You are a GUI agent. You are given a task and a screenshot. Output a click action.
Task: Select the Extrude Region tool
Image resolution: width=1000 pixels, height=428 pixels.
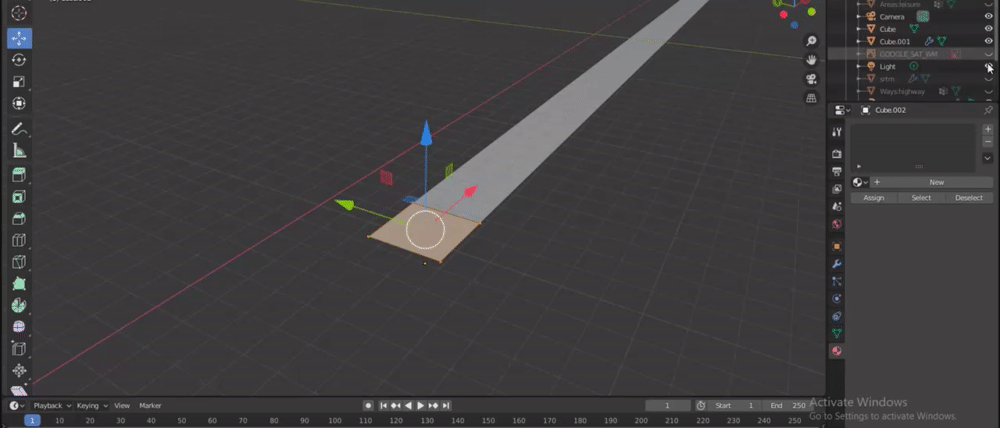pos(19,175)
